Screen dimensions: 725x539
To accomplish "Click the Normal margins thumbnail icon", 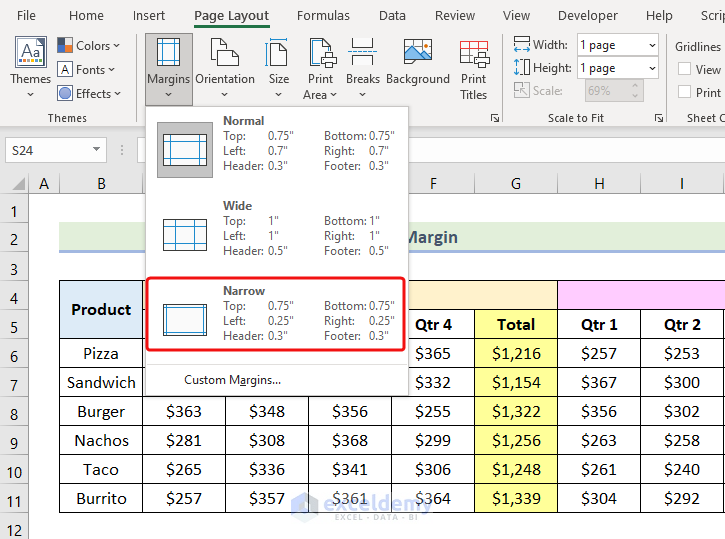I will tap(184, 150).
